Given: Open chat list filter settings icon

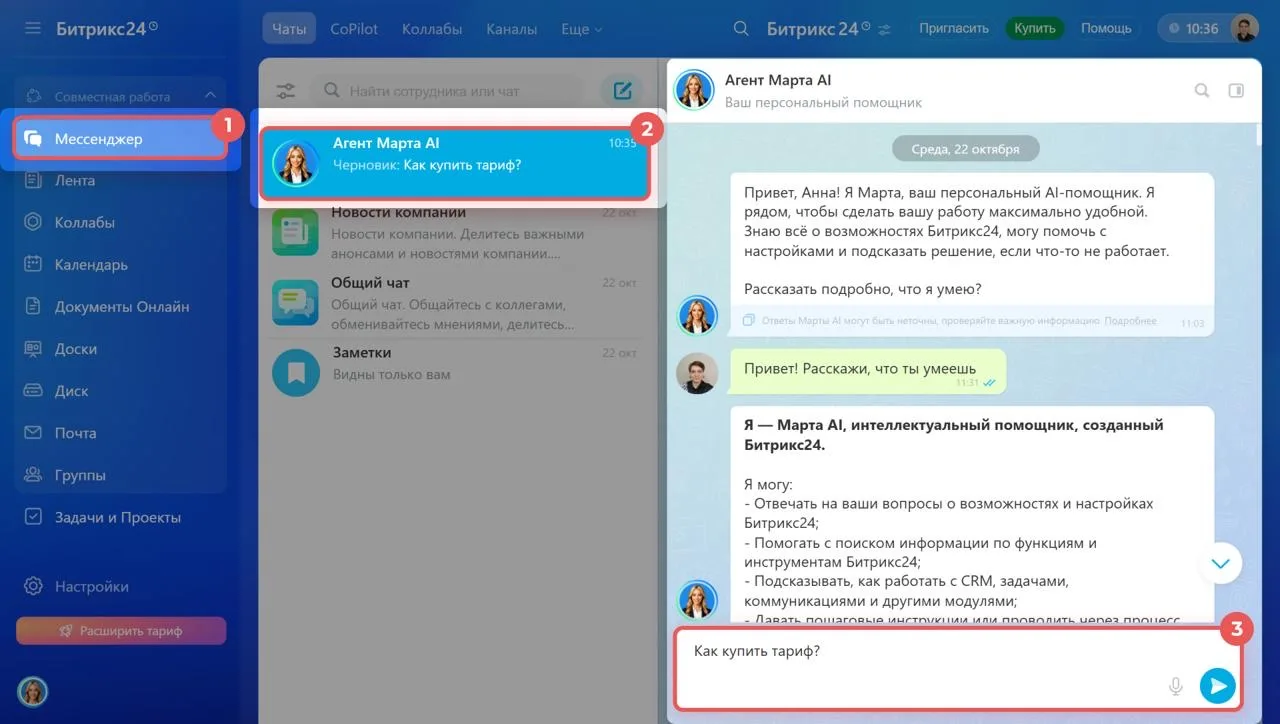Looking at the screenshot, I should tap(286, 91).
